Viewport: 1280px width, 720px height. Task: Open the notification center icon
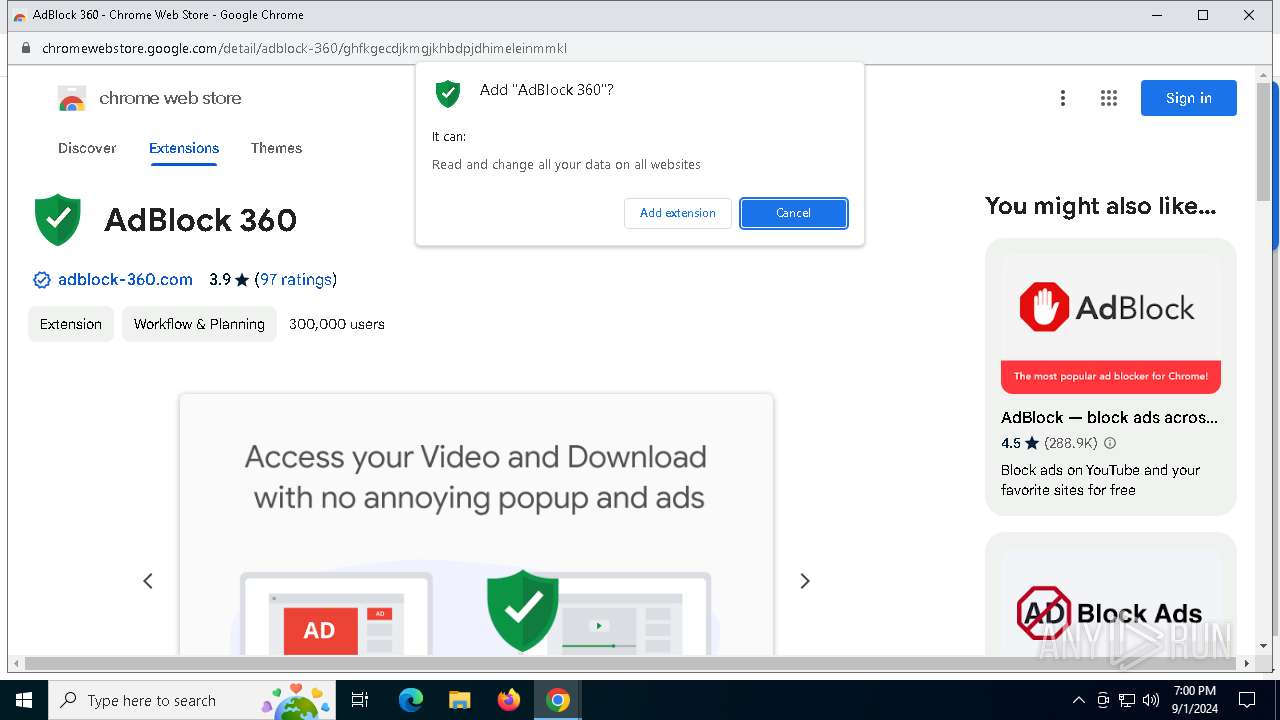(x=1247, y=700)
